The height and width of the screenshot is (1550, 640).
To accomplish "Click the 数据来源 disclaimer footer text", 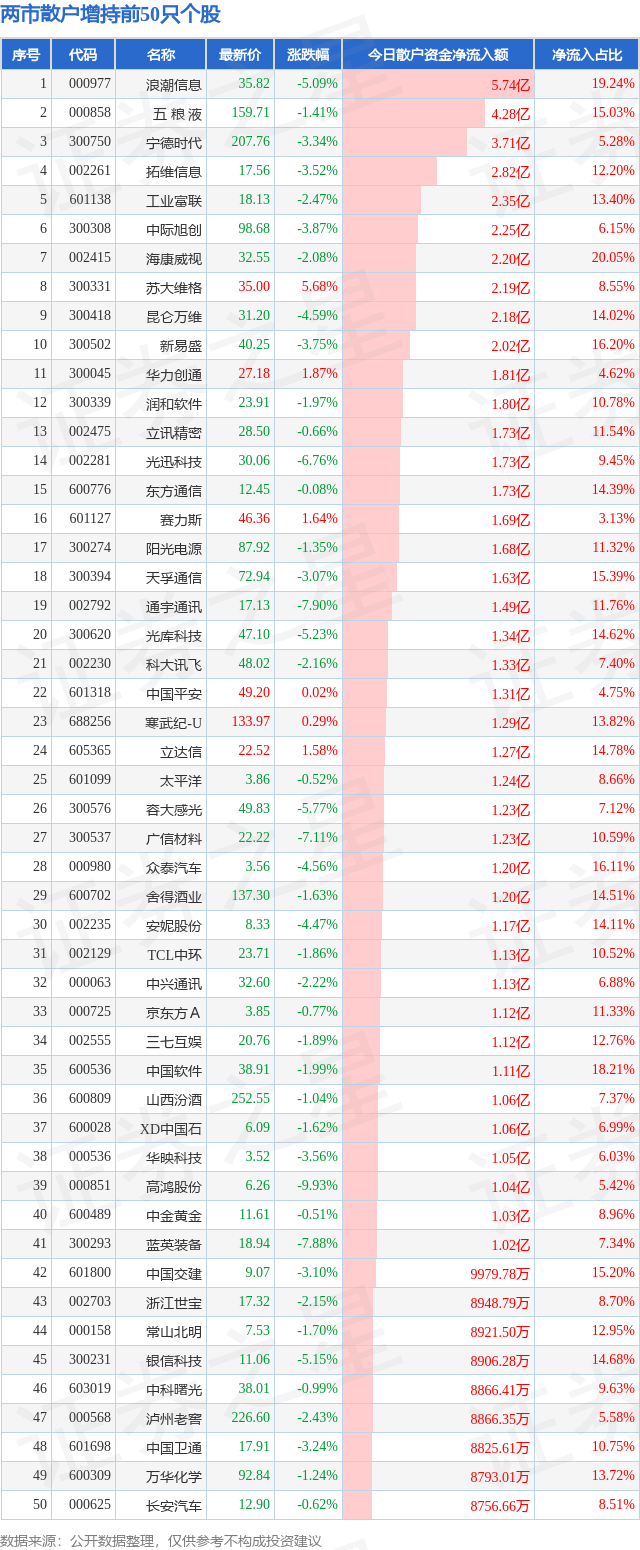I will pos(161,1540).
